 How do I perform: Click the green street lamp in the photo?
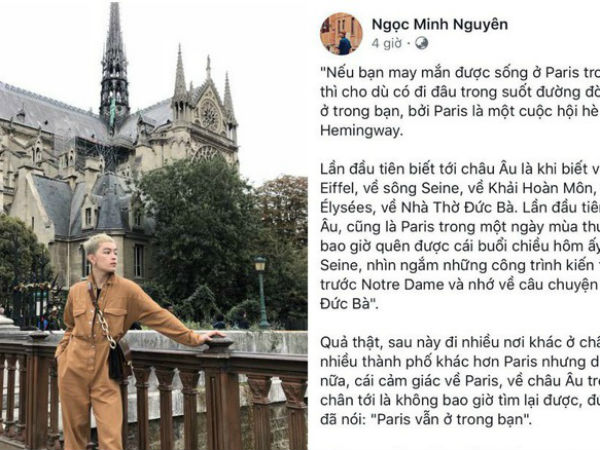point(262,293)
